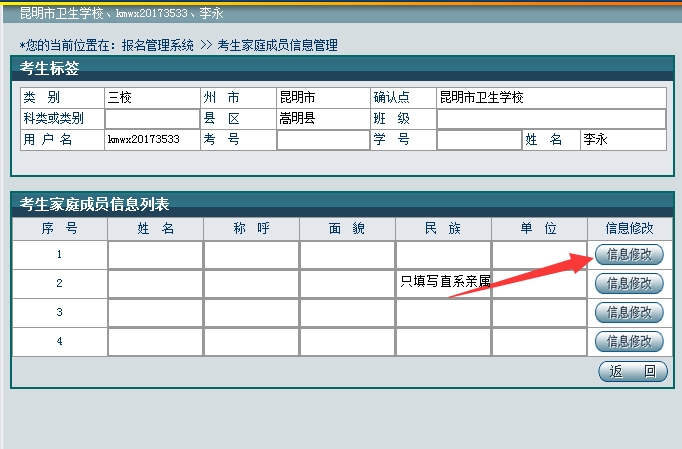Click row number 2 in member list
Image resolution: width=682 pixels, height=449 pixels.
tap(59, 283)
